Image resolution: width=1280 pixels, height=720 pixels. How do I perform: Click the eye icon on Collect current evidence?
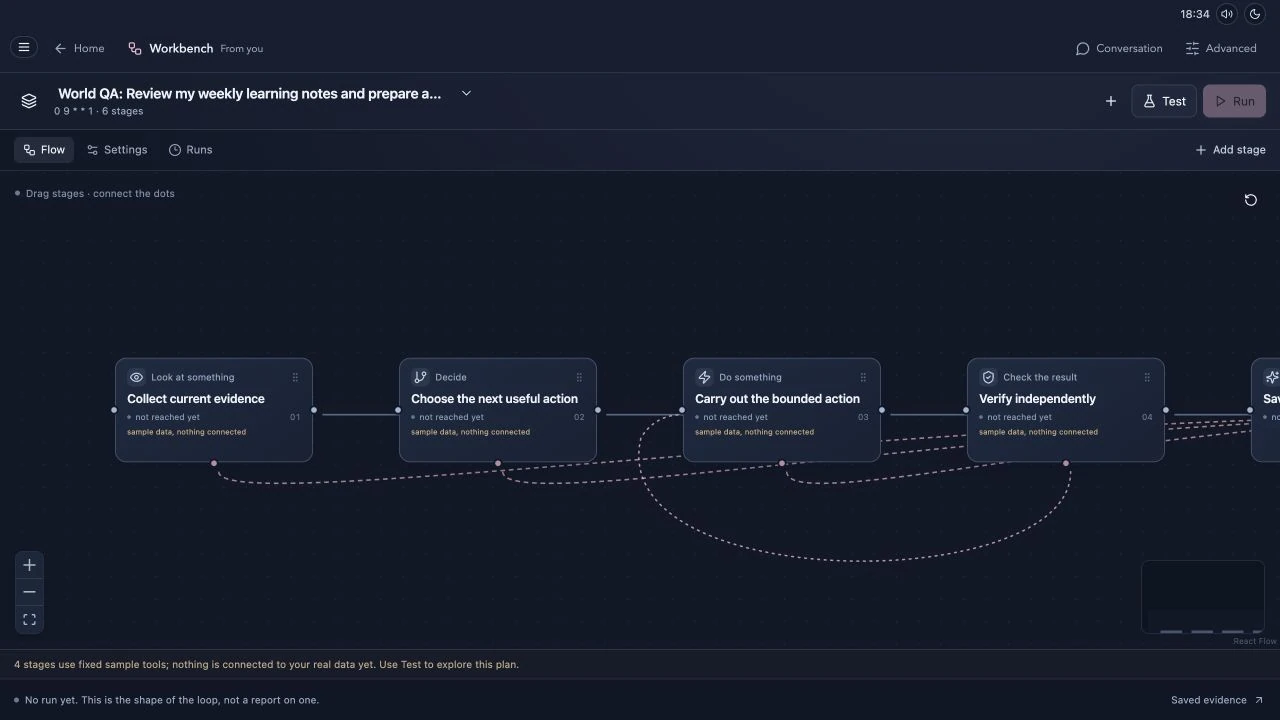(x=136, y=377)
